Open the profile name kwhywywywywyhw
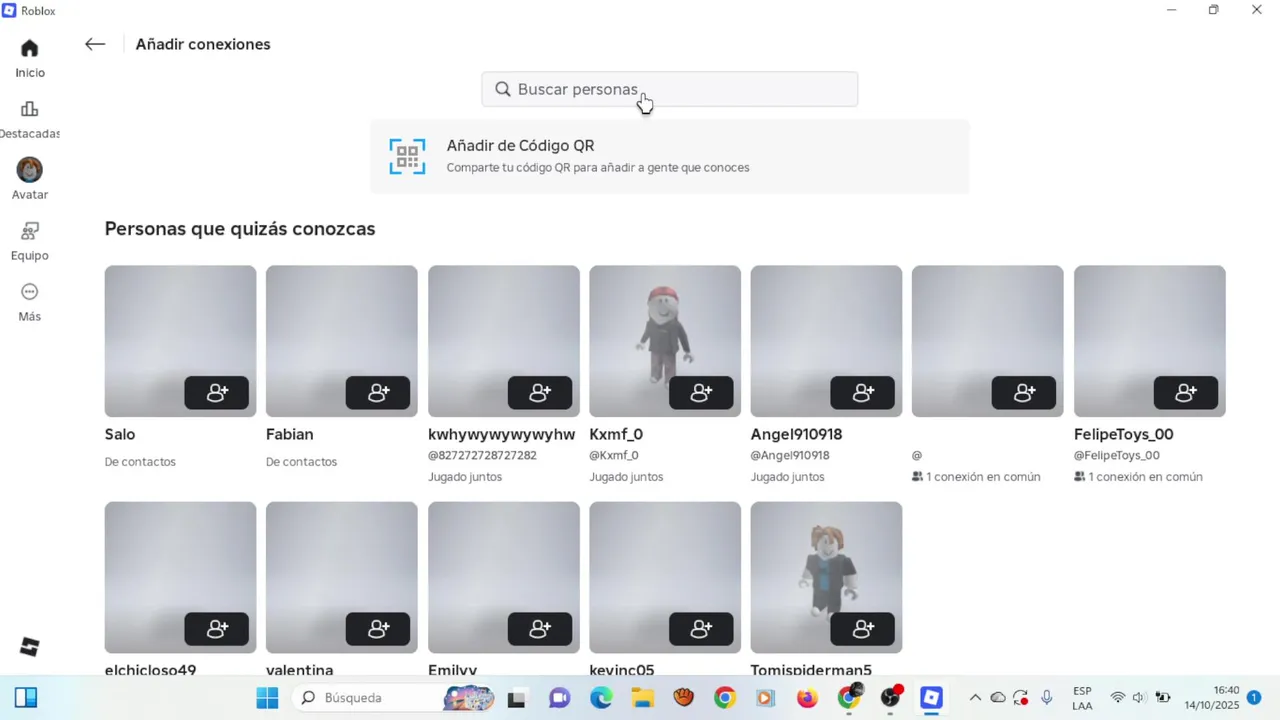The height and width of the screenshot is (720, 1280). (502, 434)
